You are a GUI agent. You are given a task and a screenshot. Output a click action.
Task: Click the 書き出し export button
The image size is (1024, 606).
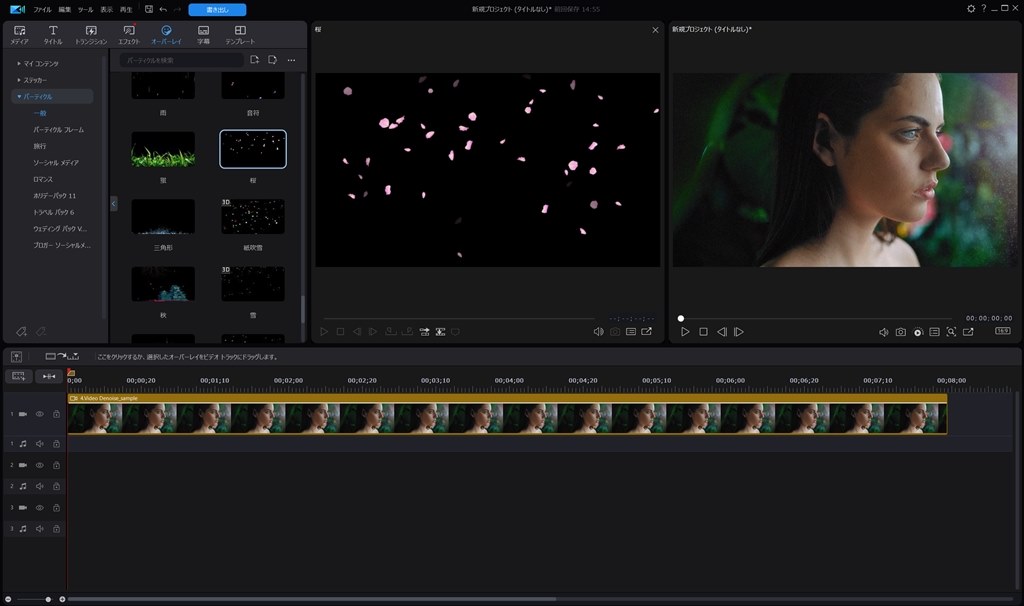coord(217,9)
